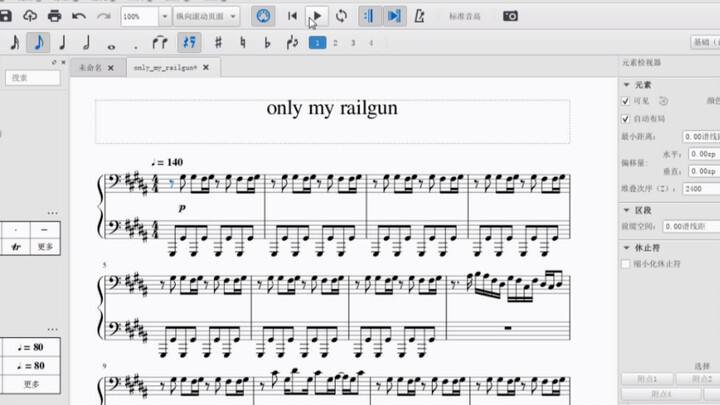The height and width of the screenshot is (405, 720).
Task: Switch to the only_my_railgun tab
Action: pos(165,68)
